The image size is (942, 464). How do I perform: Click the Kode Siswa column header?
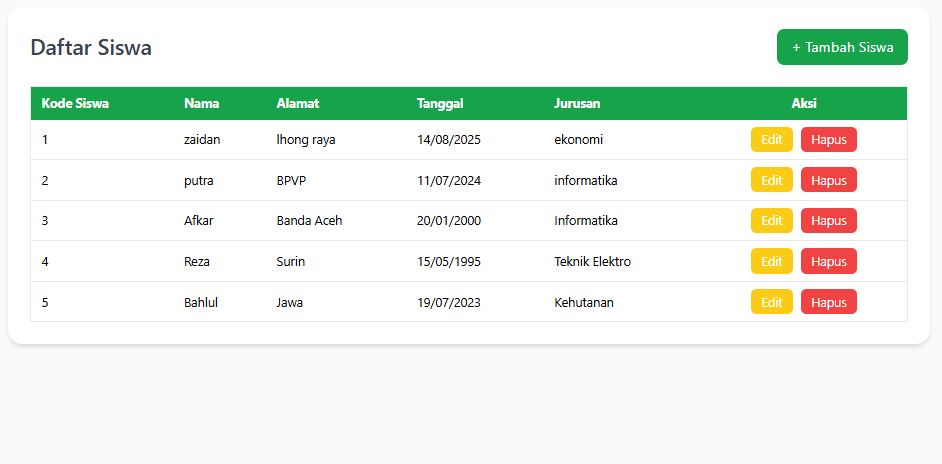(75, 103)
